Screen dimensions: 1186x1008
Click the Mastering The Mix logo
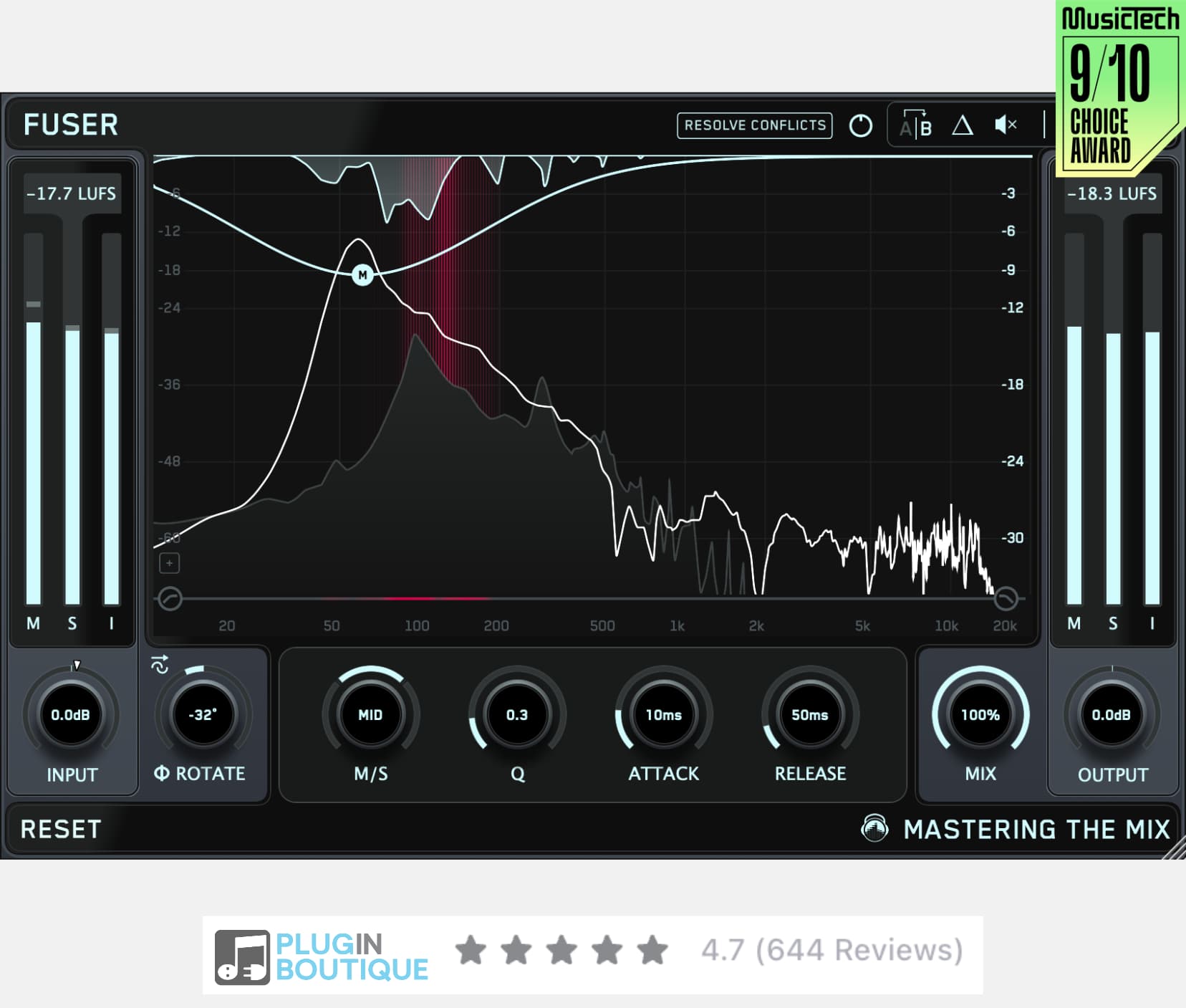[874, 828]
